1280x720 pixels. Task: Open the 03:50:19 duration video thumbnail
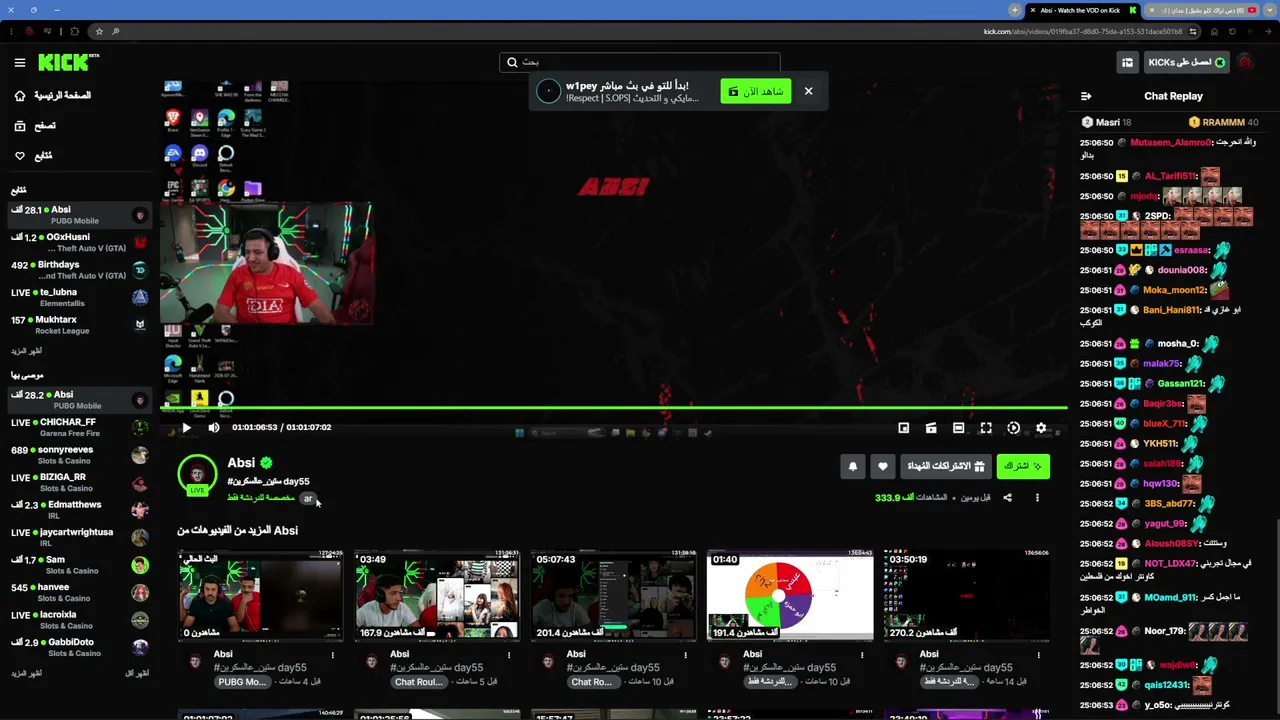click(967, 595)
